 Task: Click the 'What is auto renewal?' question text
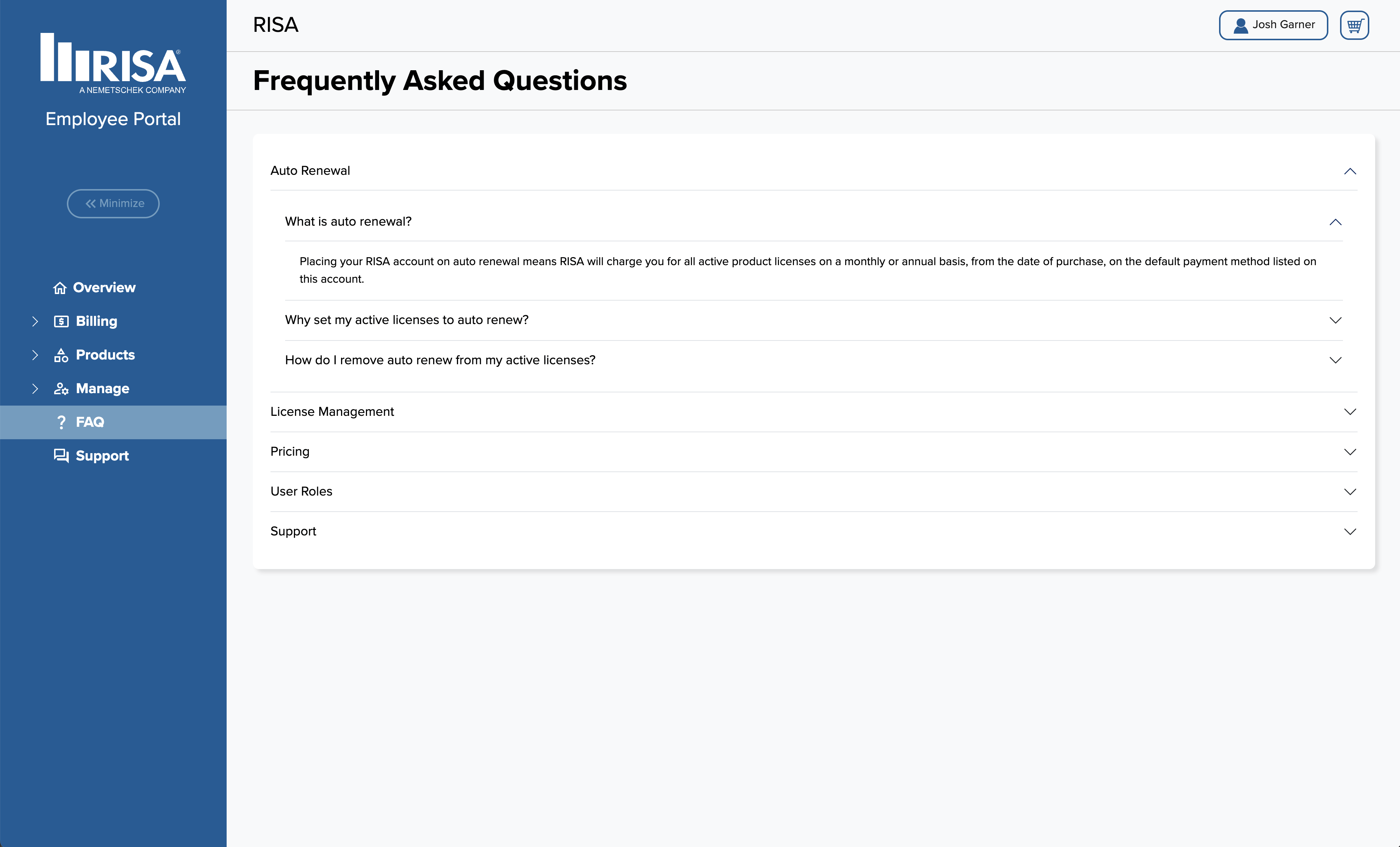pos(348,221)
